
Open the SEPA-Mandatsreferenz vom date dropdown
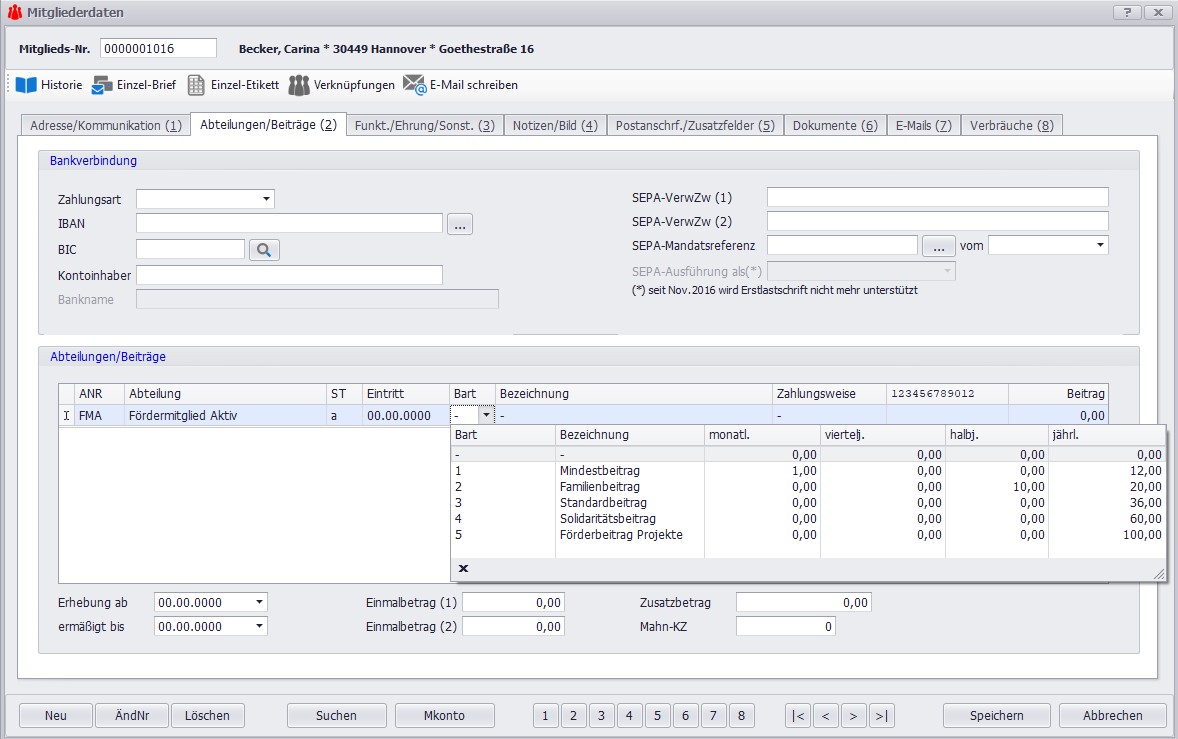1100,245
